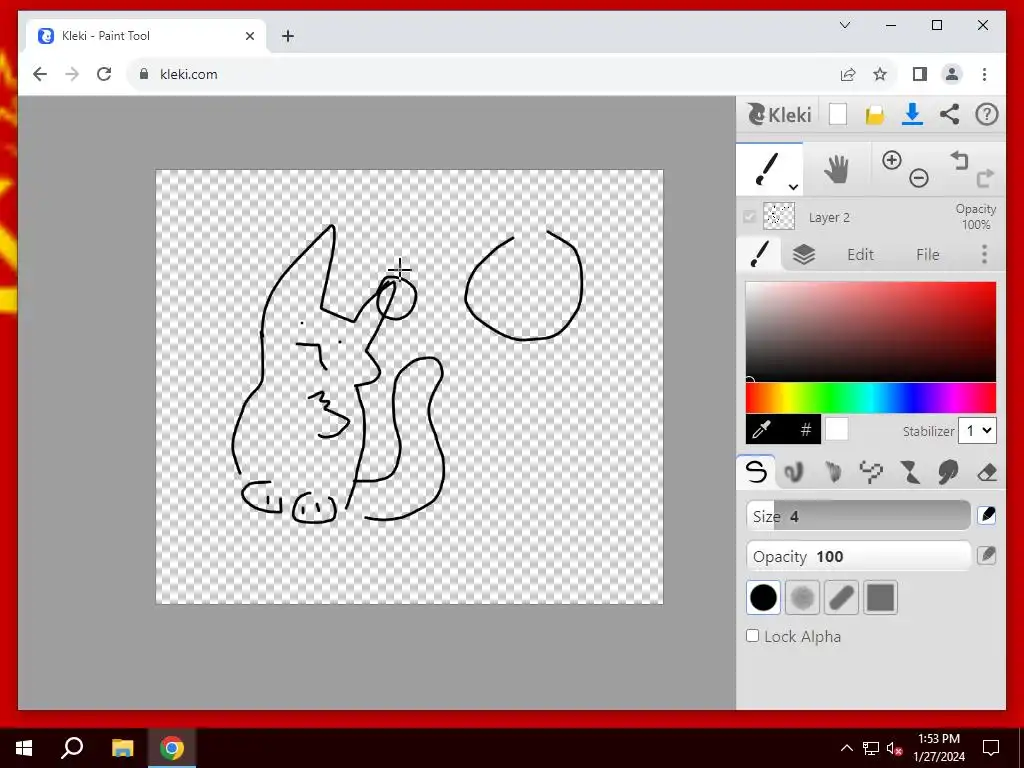
Task: Switch to the File tab
Action: click(927, 254)
